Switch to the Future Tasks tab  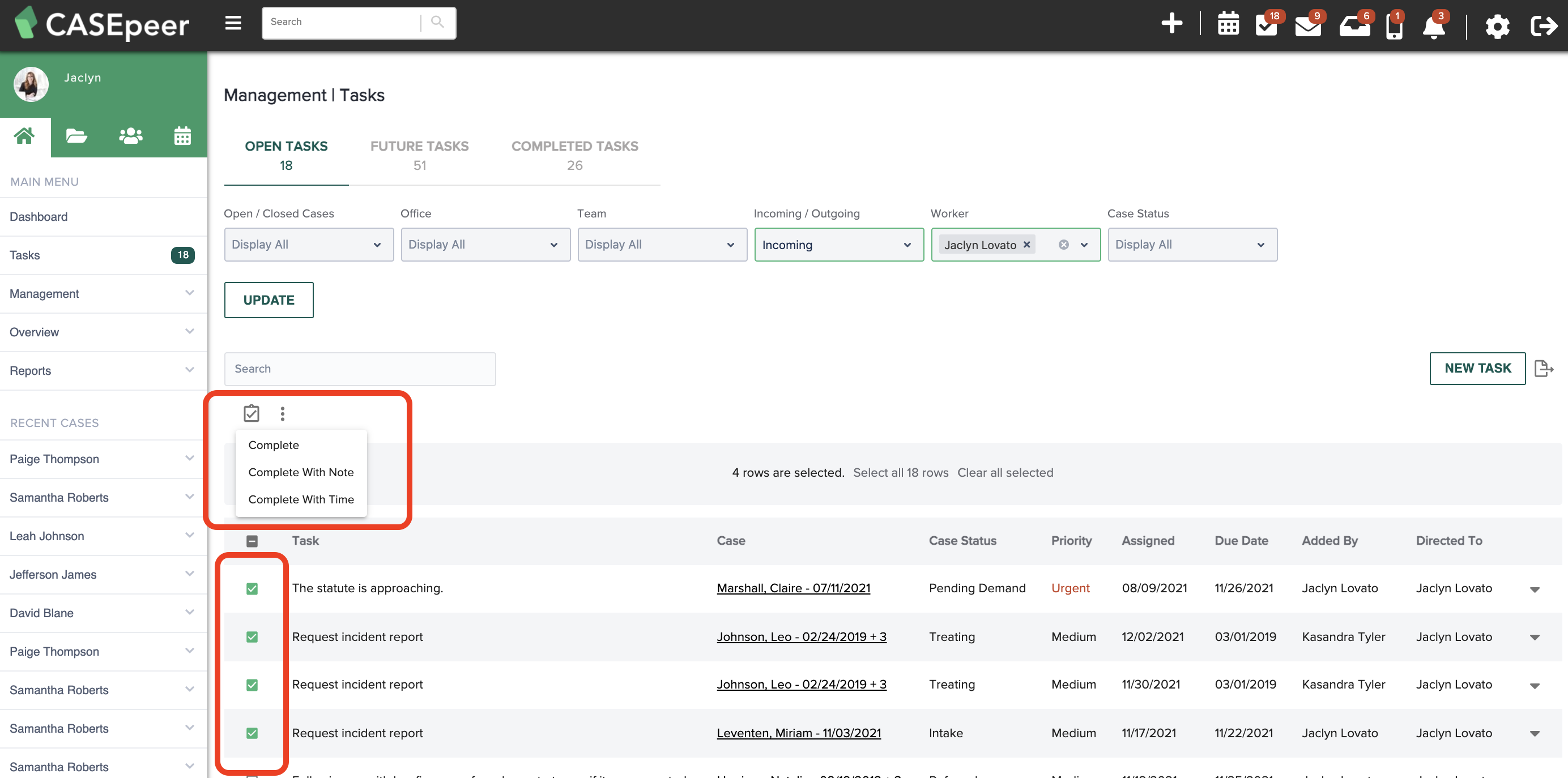tap(419, 155)
